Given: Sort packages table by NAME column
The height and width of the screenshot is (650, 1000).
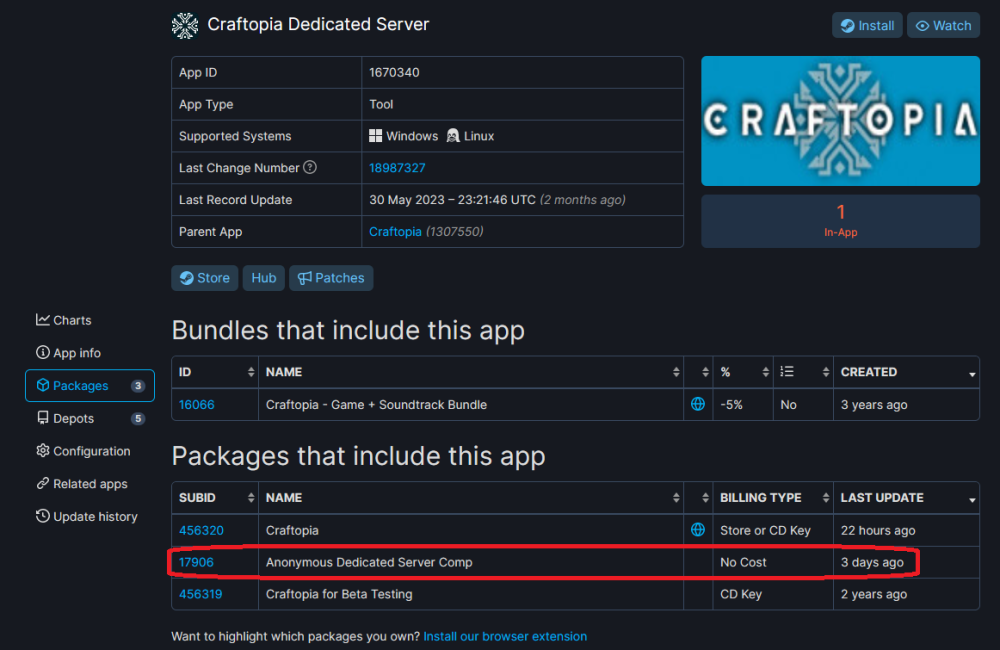Looking at the screenshot, I should click(471, 498).
